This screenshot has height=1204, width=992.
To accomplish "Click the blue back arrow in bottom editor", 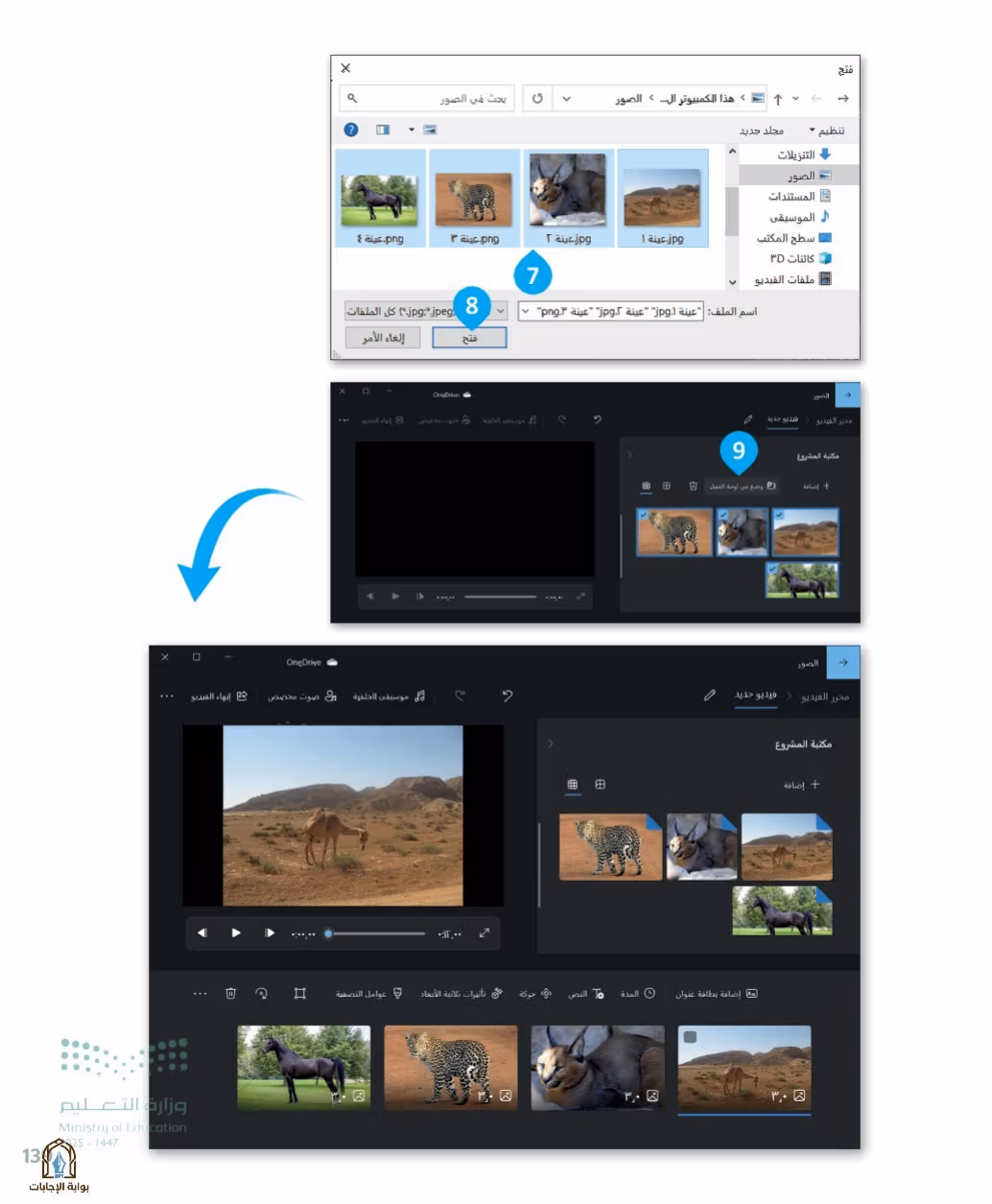I will point(843,662).
